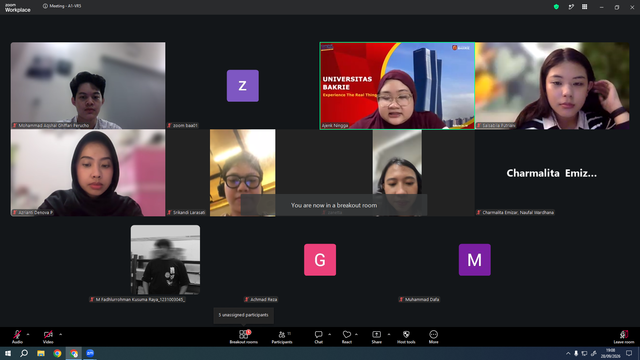Open the Windows Start menu
Screen dimensions: 640x360
click(x=8, y=353)
